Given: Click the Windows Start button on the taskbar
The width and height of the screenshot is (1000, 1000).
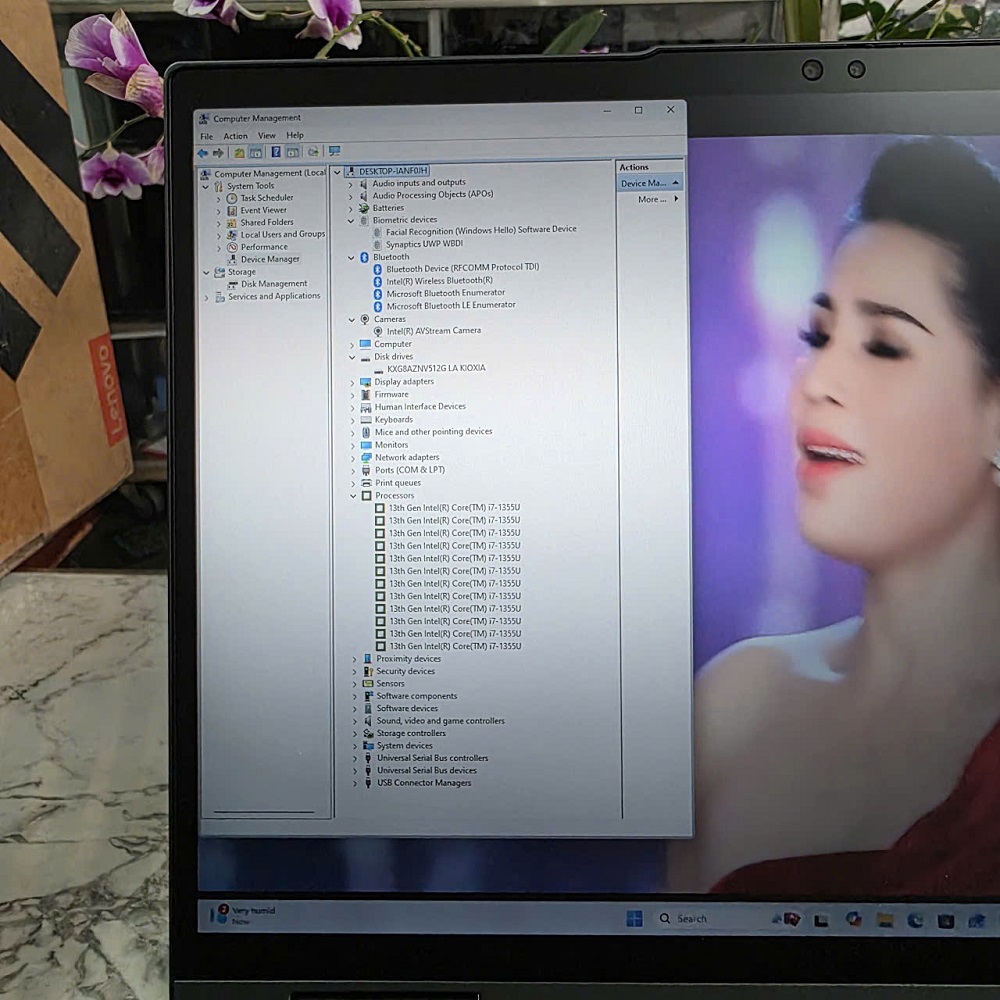Looking at the screenshot, I should coord(633,918).
